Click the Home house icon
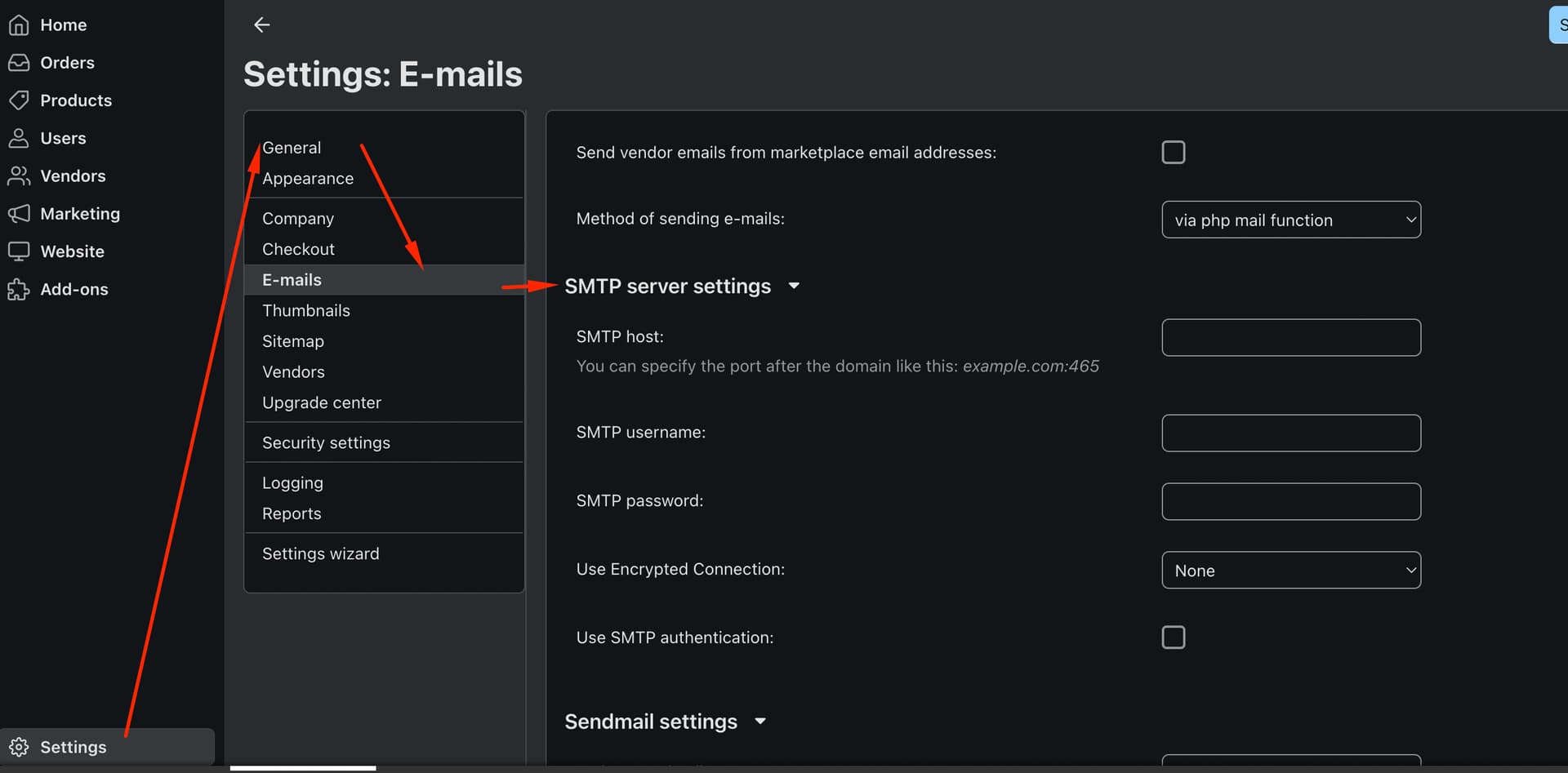The height and width of the screenshot is (773, 1568). tap(19, 25)
